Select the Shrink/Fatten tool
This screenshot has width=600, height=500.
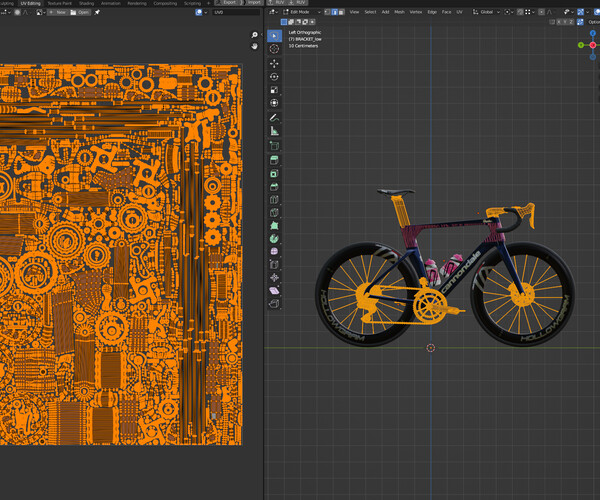coord(274,277)
